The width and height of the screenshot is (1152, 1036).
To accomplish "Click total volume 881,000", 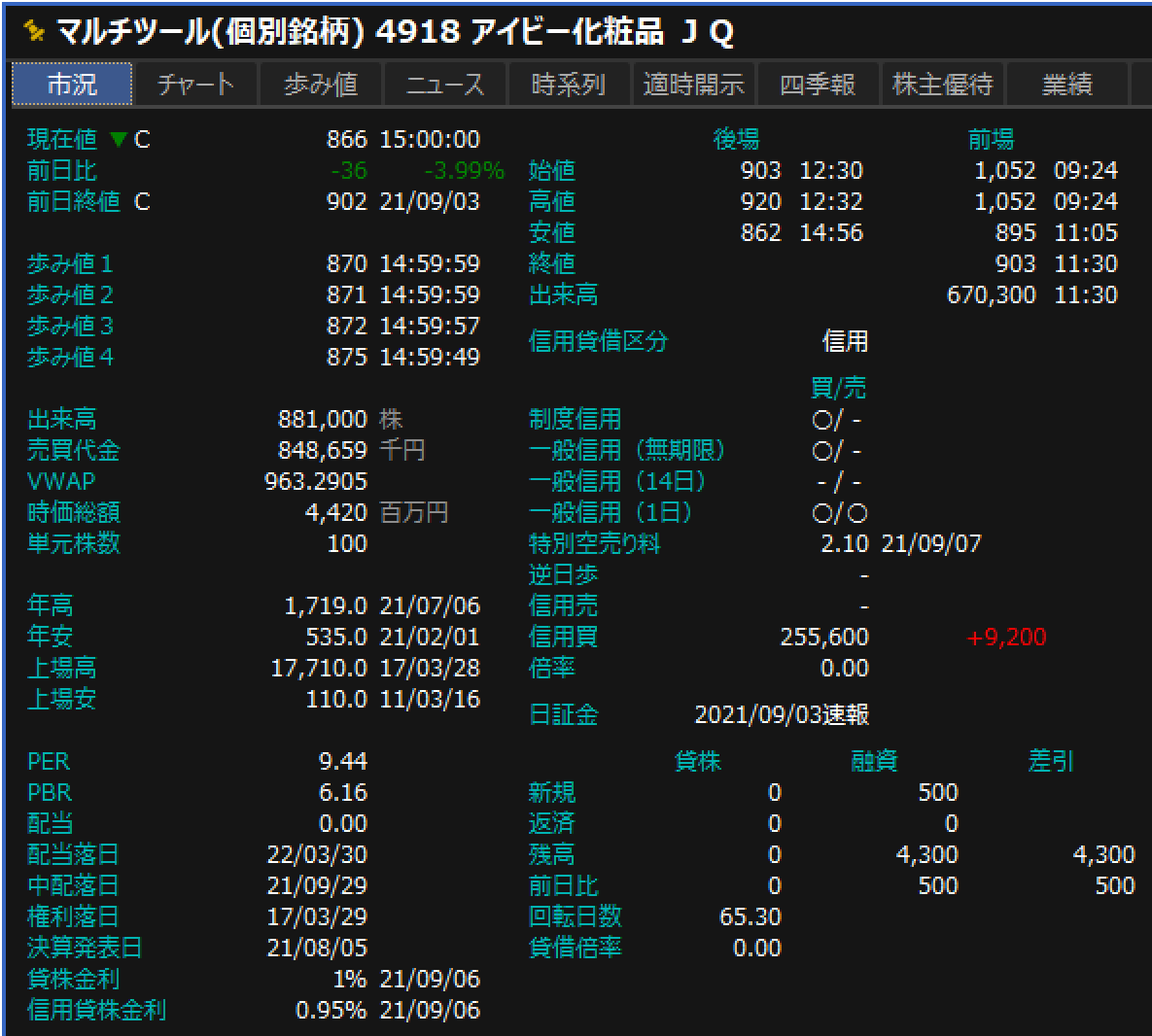I will point(323,419).
